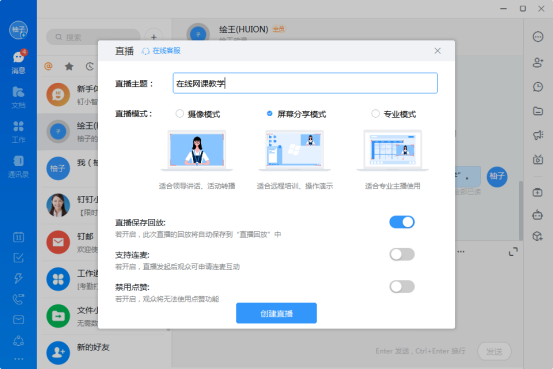Enable the 禁用点赞 switch
553x369 pixels.
(x=402, y=286)
